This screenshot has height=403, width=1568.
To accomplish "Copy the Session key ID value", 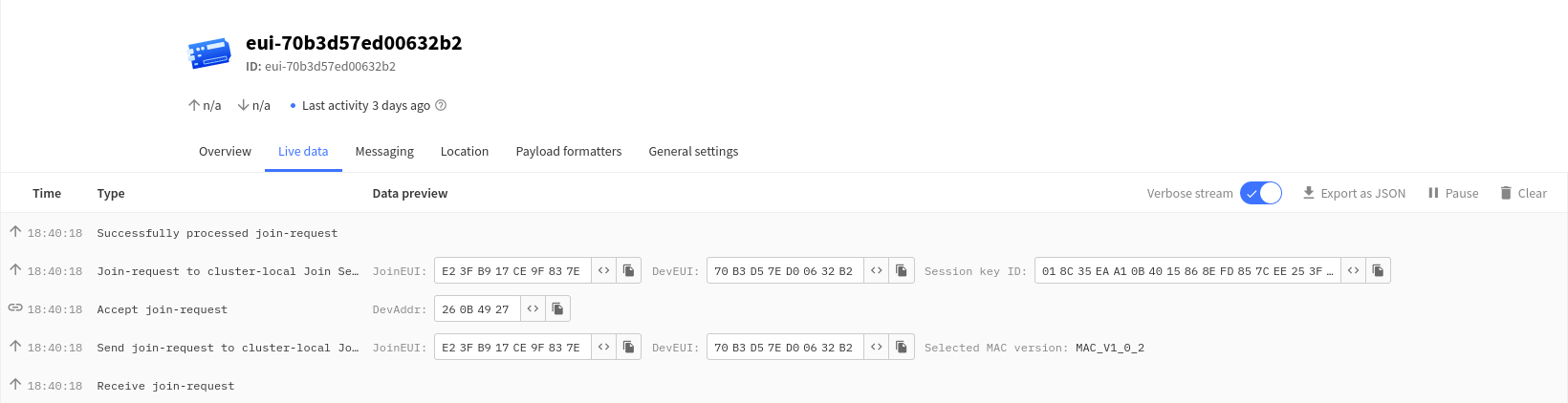I will click(x=1378, y=271).
